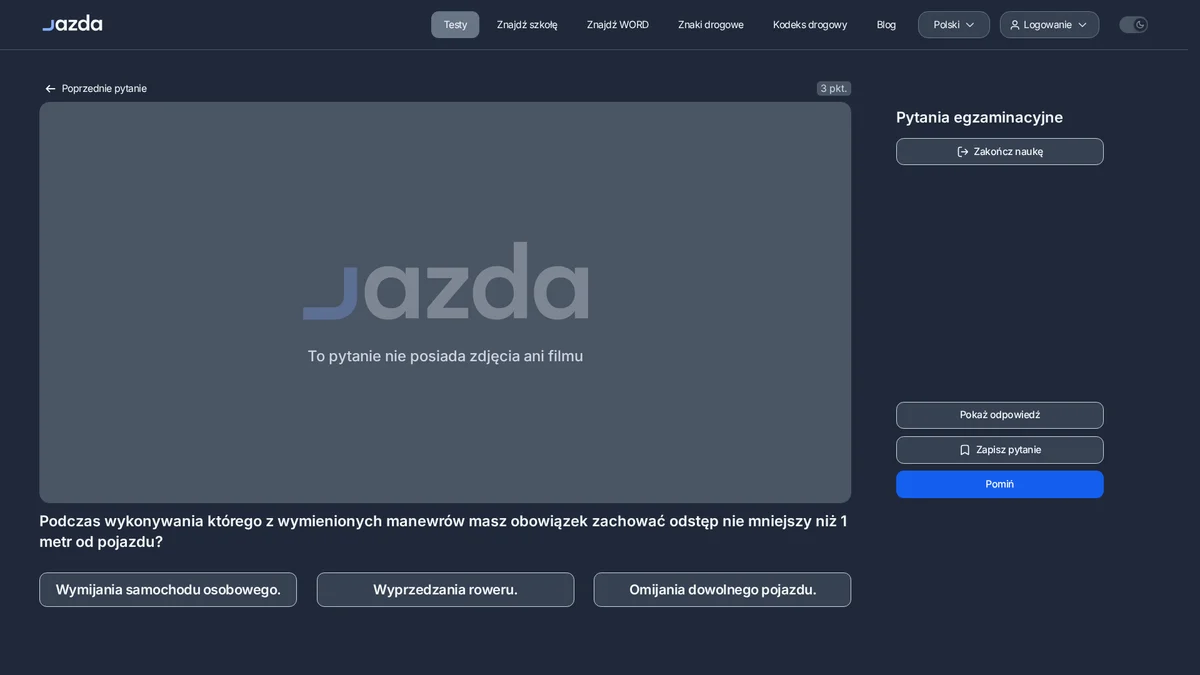
Task: Expand the Logowanie dropdown chevron
Action: pyautogui.click(x=1082, y=25)
